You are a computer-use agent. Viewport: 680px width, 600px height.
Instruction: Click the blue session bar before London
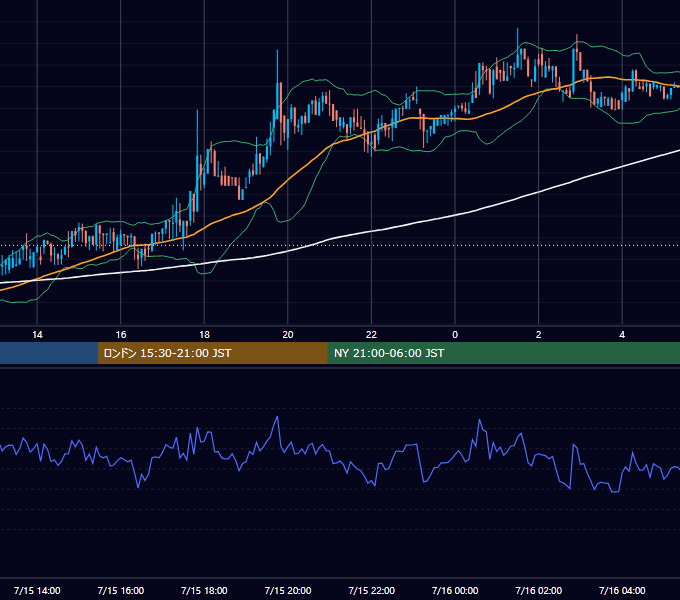[x=49, y=353]
